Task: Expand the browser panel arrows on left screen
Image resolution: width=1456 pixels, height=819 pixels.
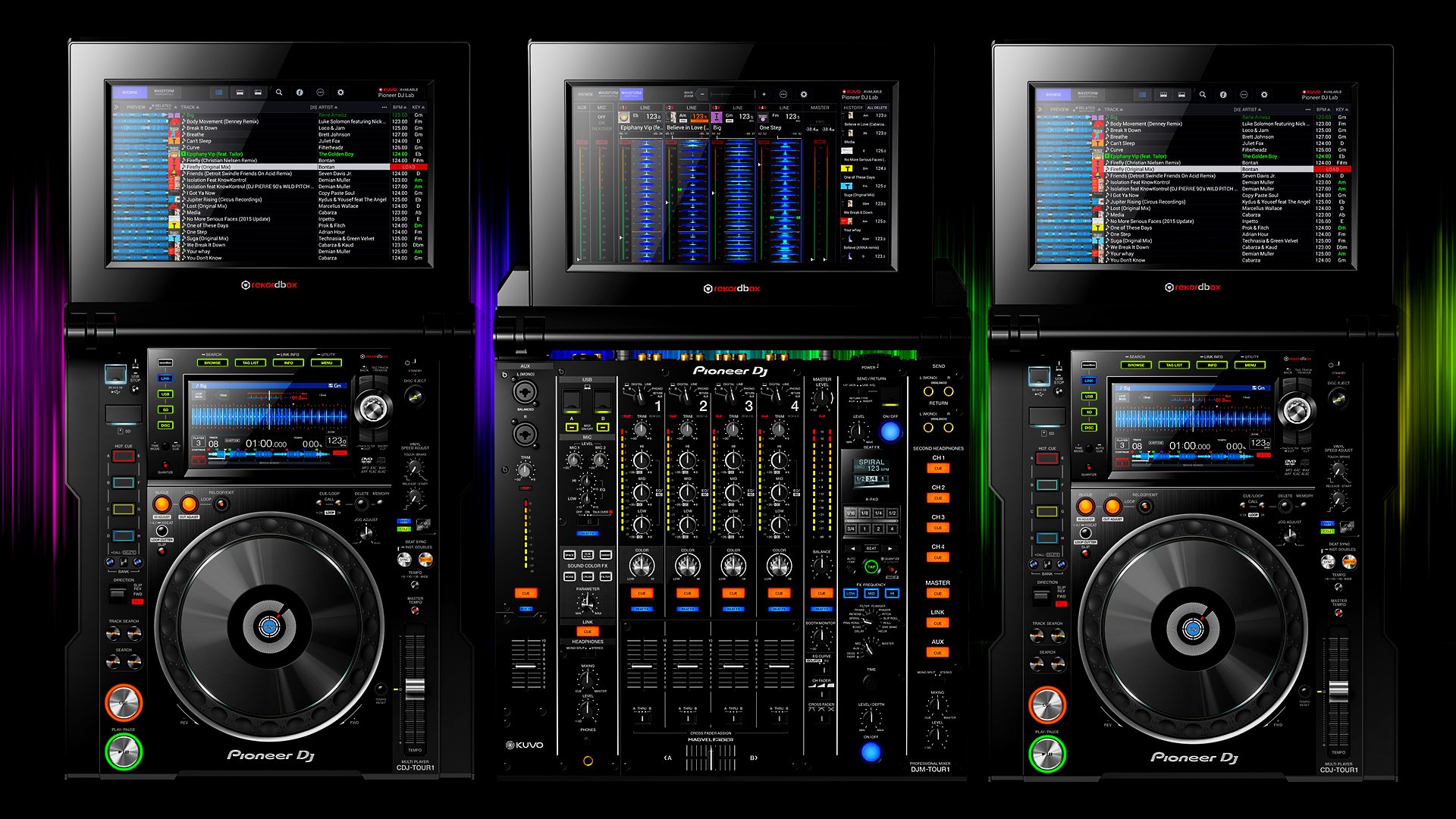Action: coord(117,107)
